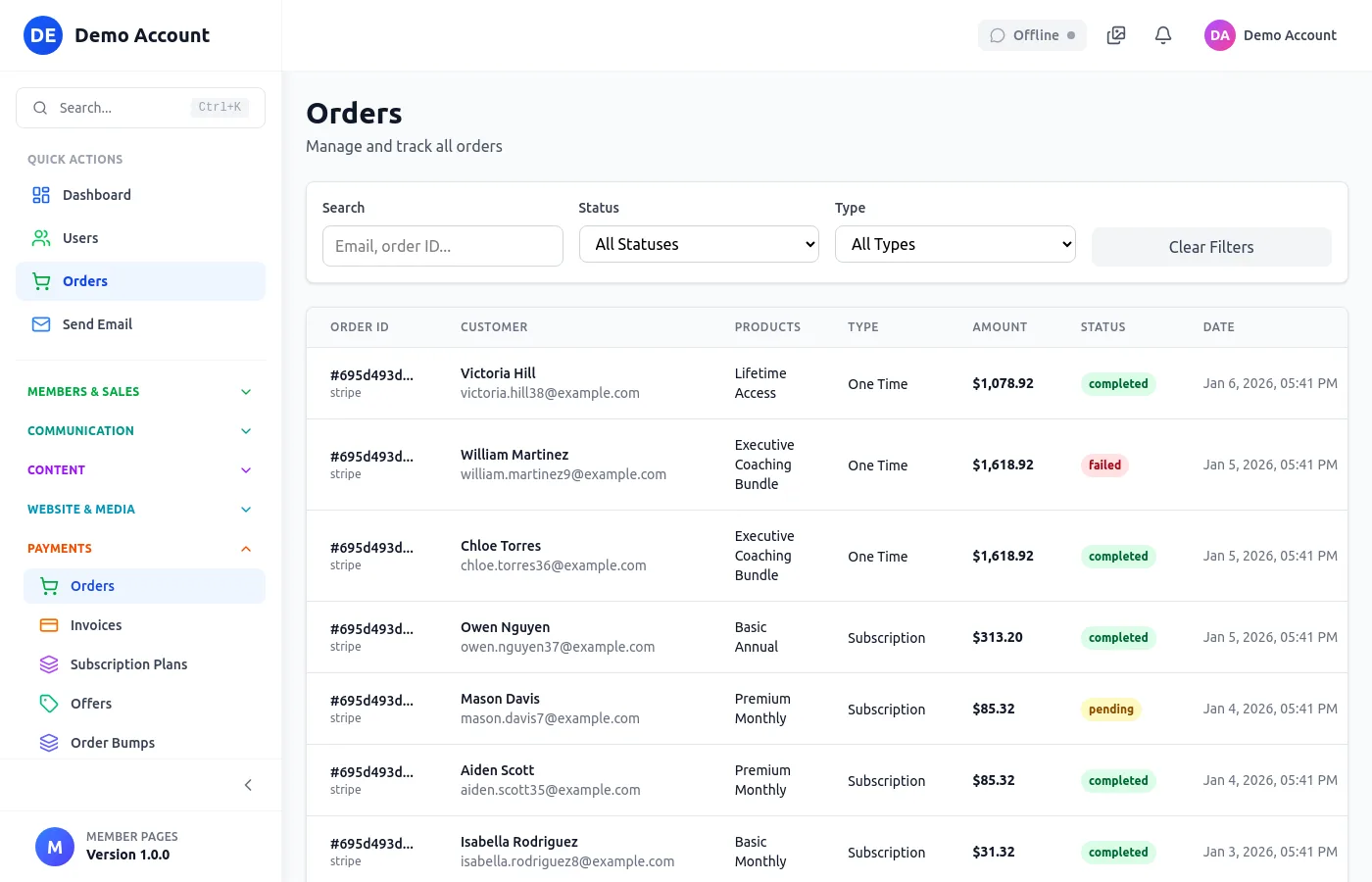The width and height of the screenshot is (1372, 882).
Task: Open the Demo Account user menu
Action: point(1270,35)
